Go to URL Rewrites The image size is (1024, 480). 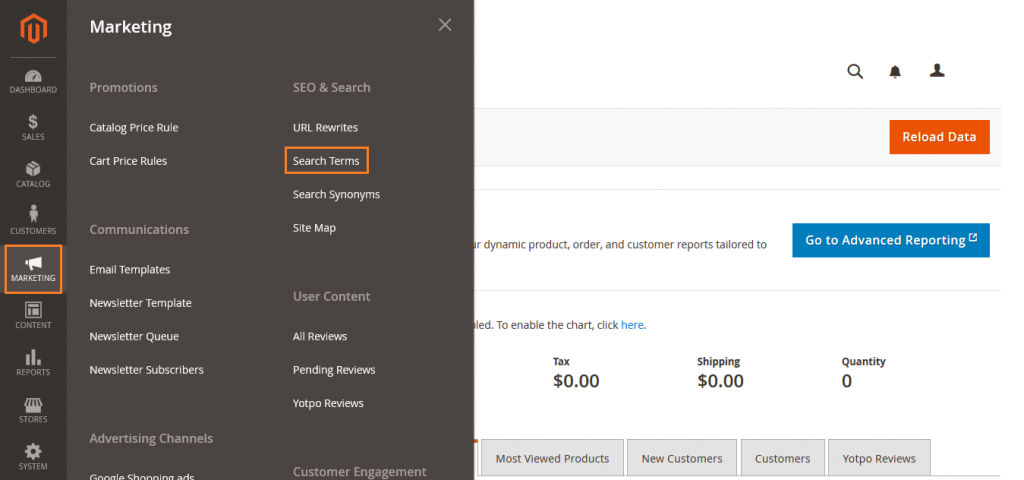[x=325, y=127]
